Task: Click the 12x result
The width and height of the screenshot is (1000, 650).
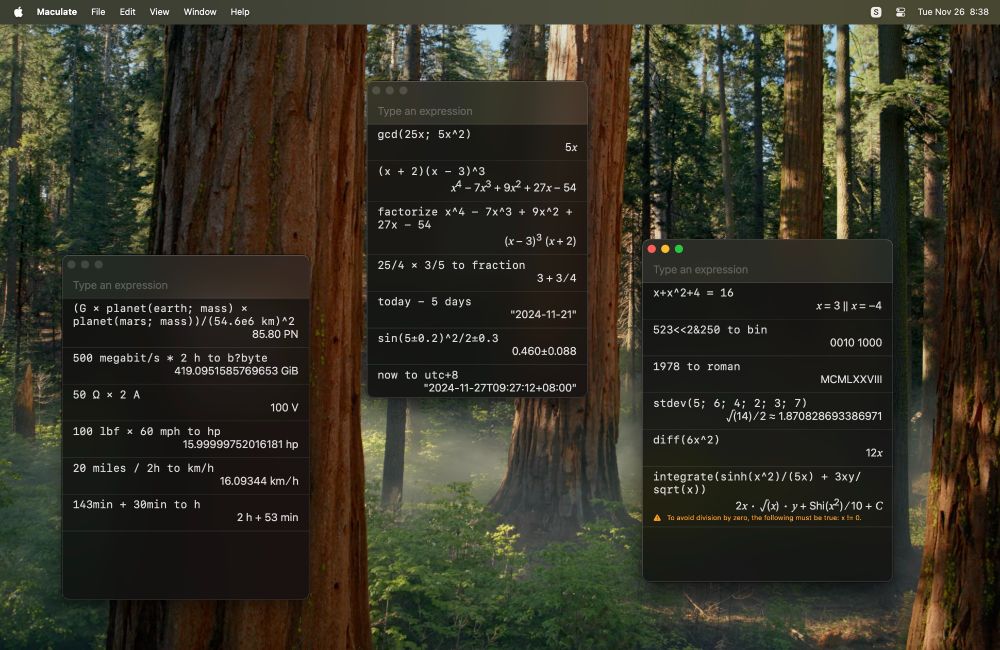Action: (x=874, y=452)
